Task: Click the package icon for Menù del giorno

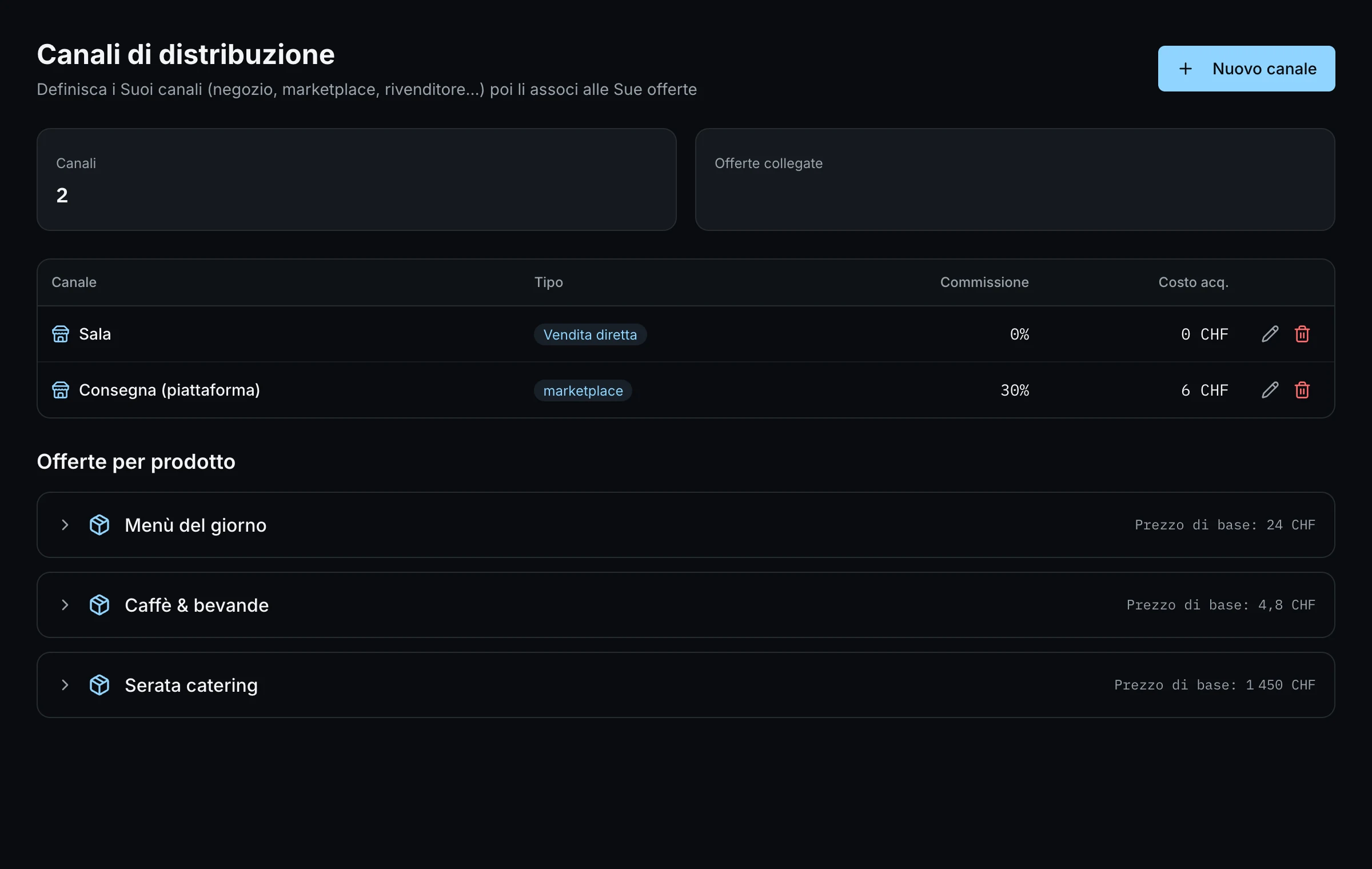Action: tap(99, 525)
